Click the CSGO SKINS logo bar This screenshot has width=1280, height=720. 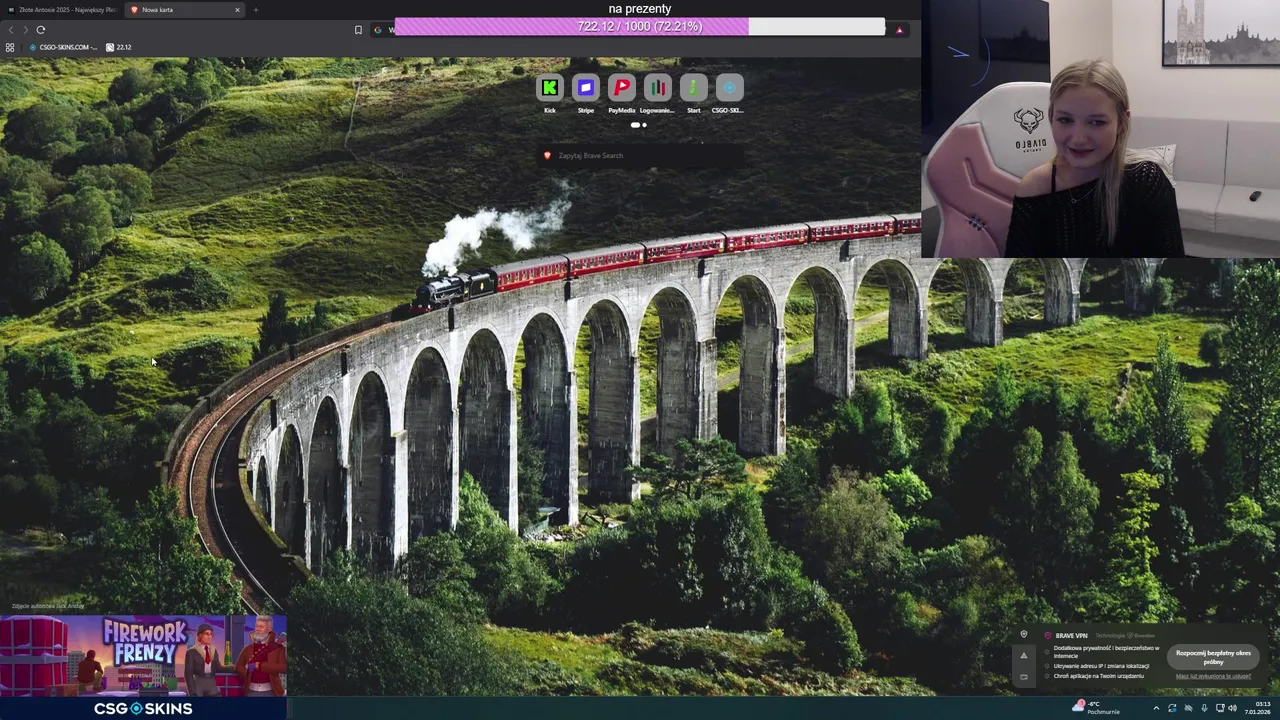[143, 708]
